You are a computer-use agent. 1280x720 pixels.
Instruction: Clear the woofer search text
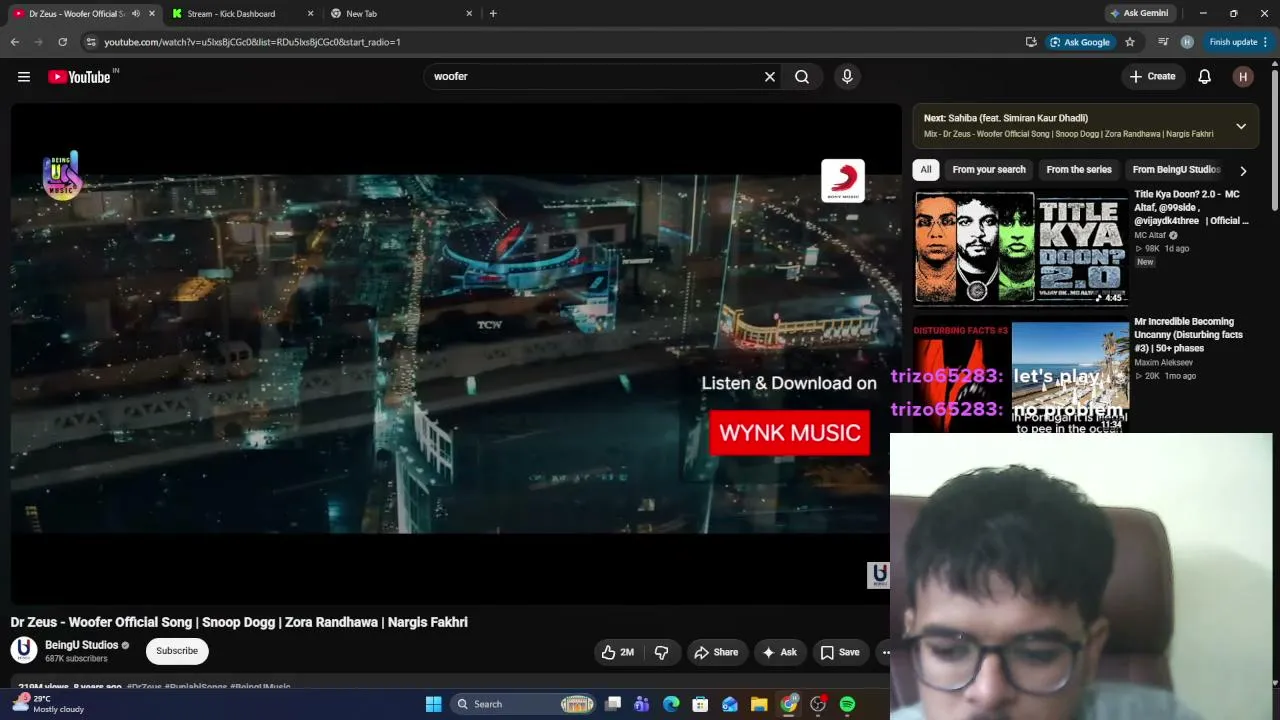[x=770, y=77]
